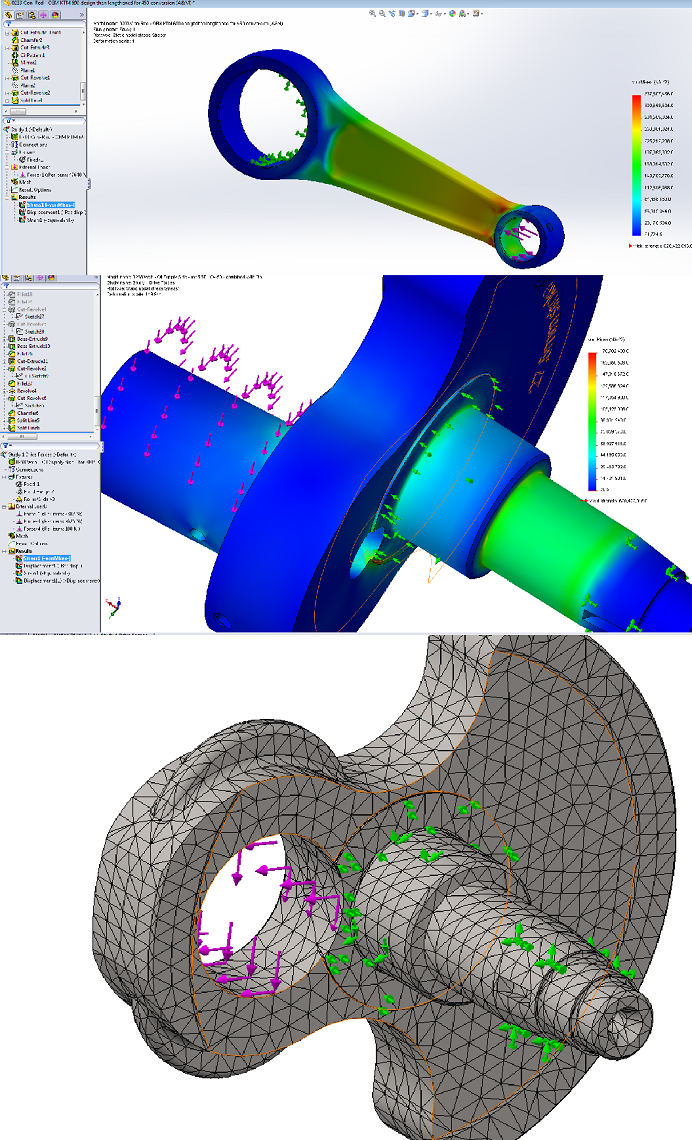Collapse External Loads node in crankshaft study

click(x=4, y=507)
